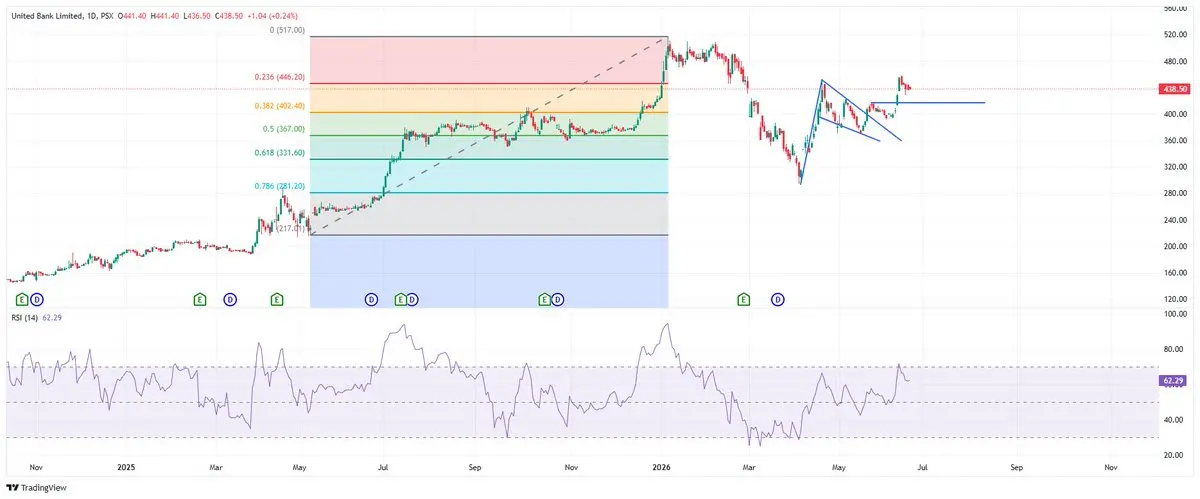The height and width of the screenshot is (499, 1200).
Task: Select the orange 0.382 Fibonacci level line
Action: pos(489,112)
